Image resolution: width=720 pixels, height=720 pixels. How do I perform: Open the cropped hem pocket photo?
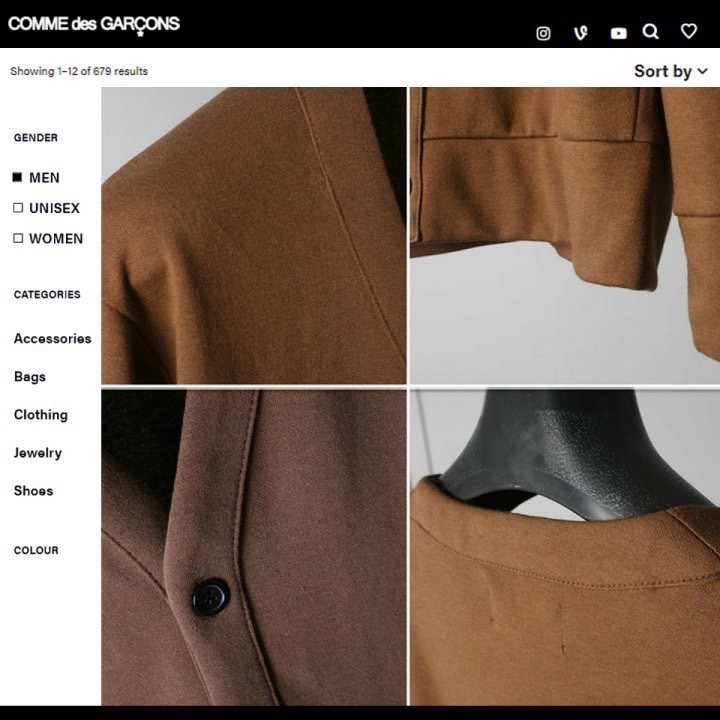[x=565, y=236]
